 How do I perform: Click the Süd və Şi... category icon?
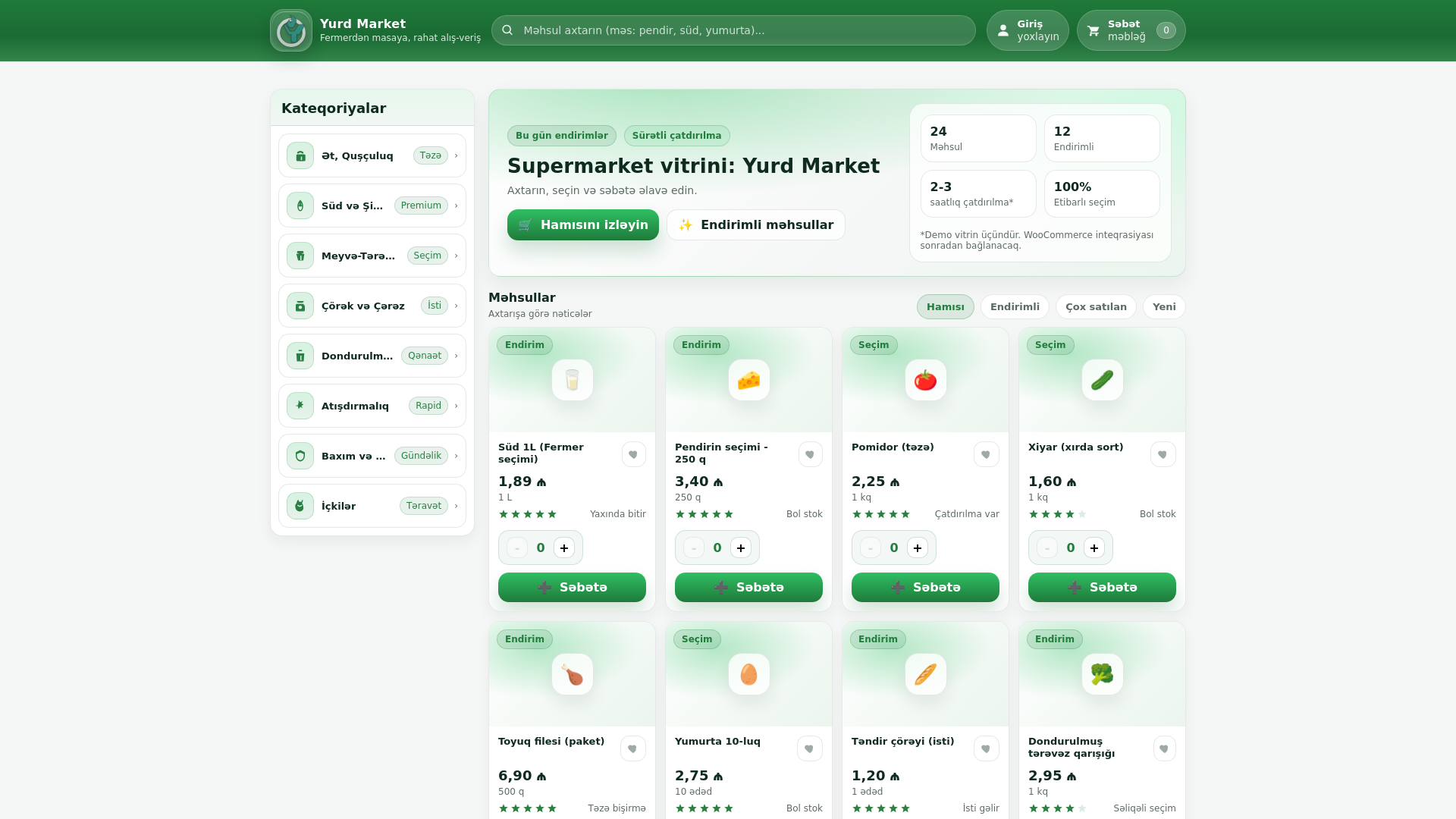click(300, 206)
